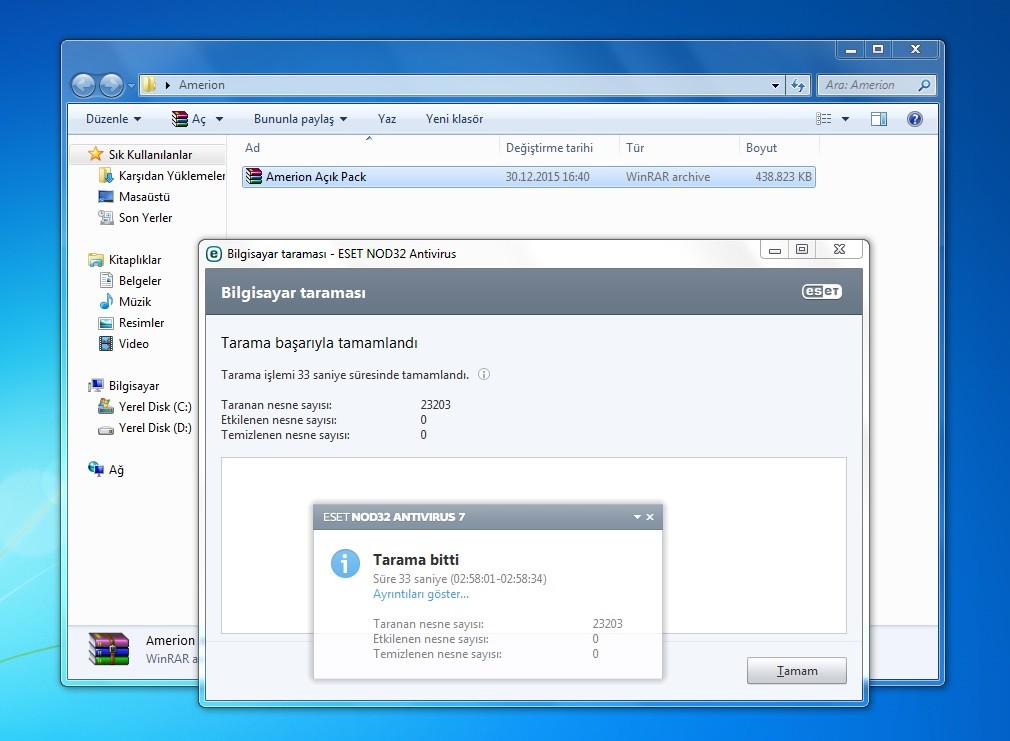Click Yaz in Explorer toolbar
The image size is (1010, 741).
click(x=386, y=119)
